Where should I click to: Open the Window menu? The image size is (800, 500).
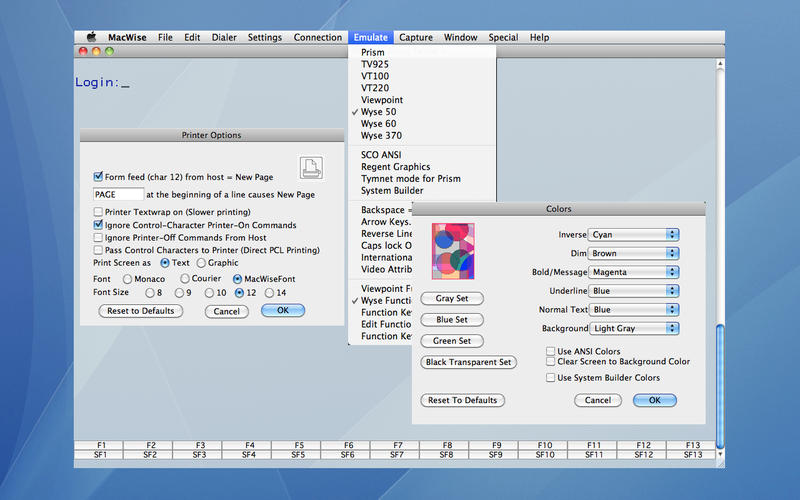(460, 37)
